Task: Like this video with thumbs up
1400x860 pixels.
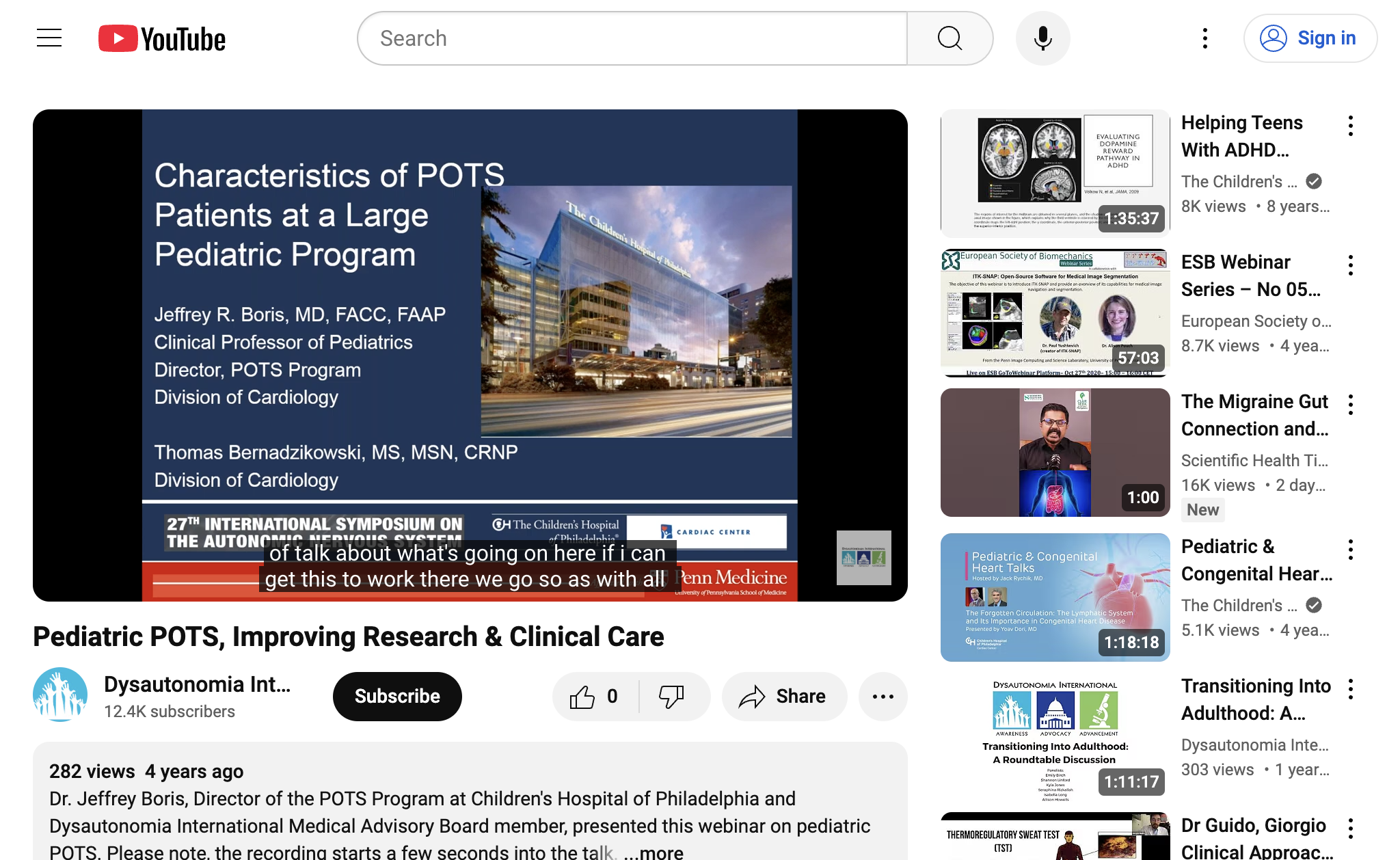Action: (594, 697)
